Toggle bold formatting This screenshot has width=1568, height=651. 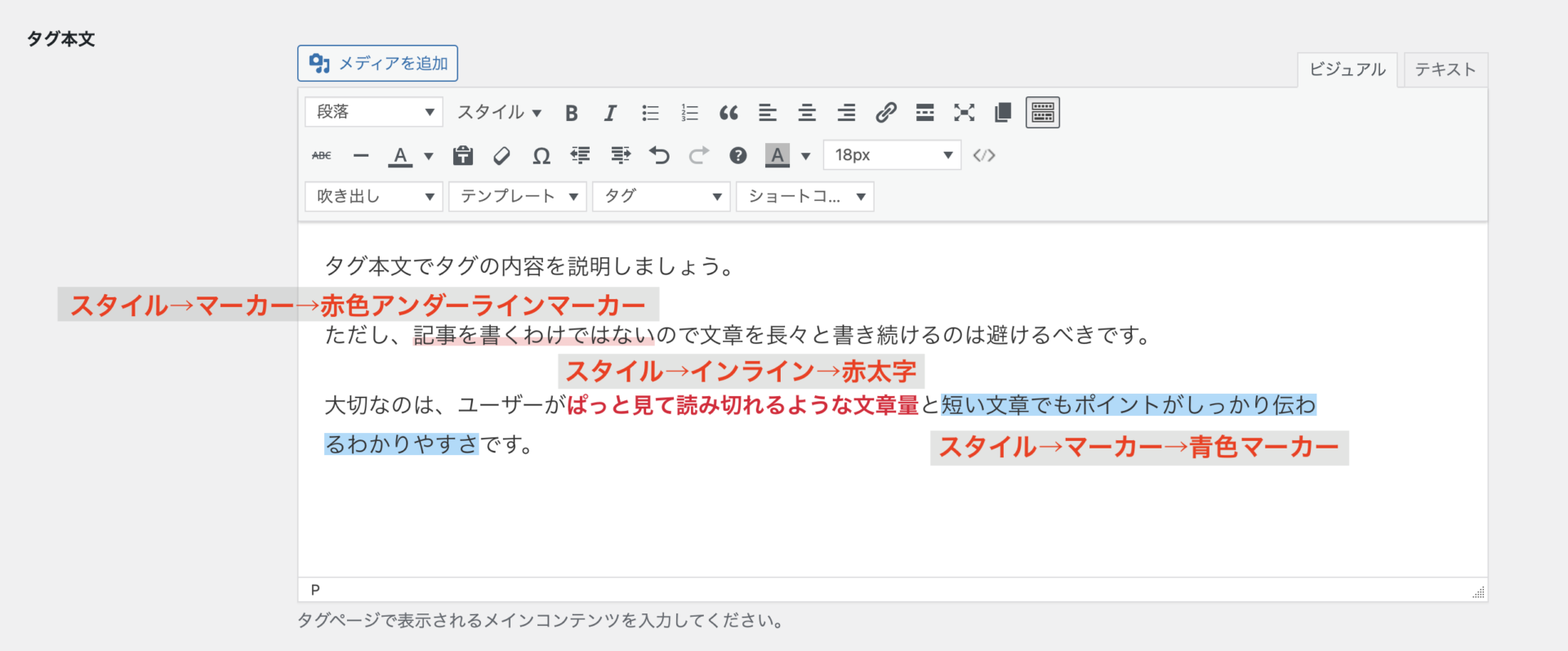point(572,113)
